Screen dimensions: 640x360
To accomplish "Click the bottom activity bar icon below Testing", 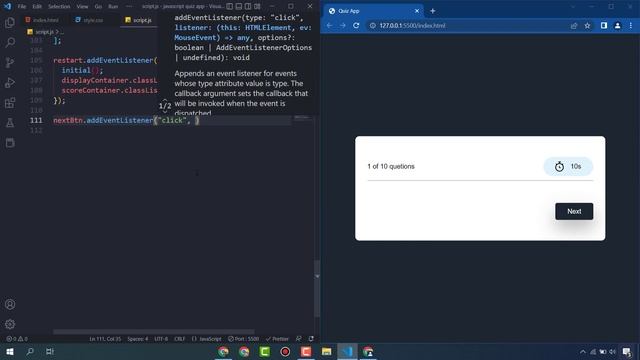I will (x=10, y=142).
